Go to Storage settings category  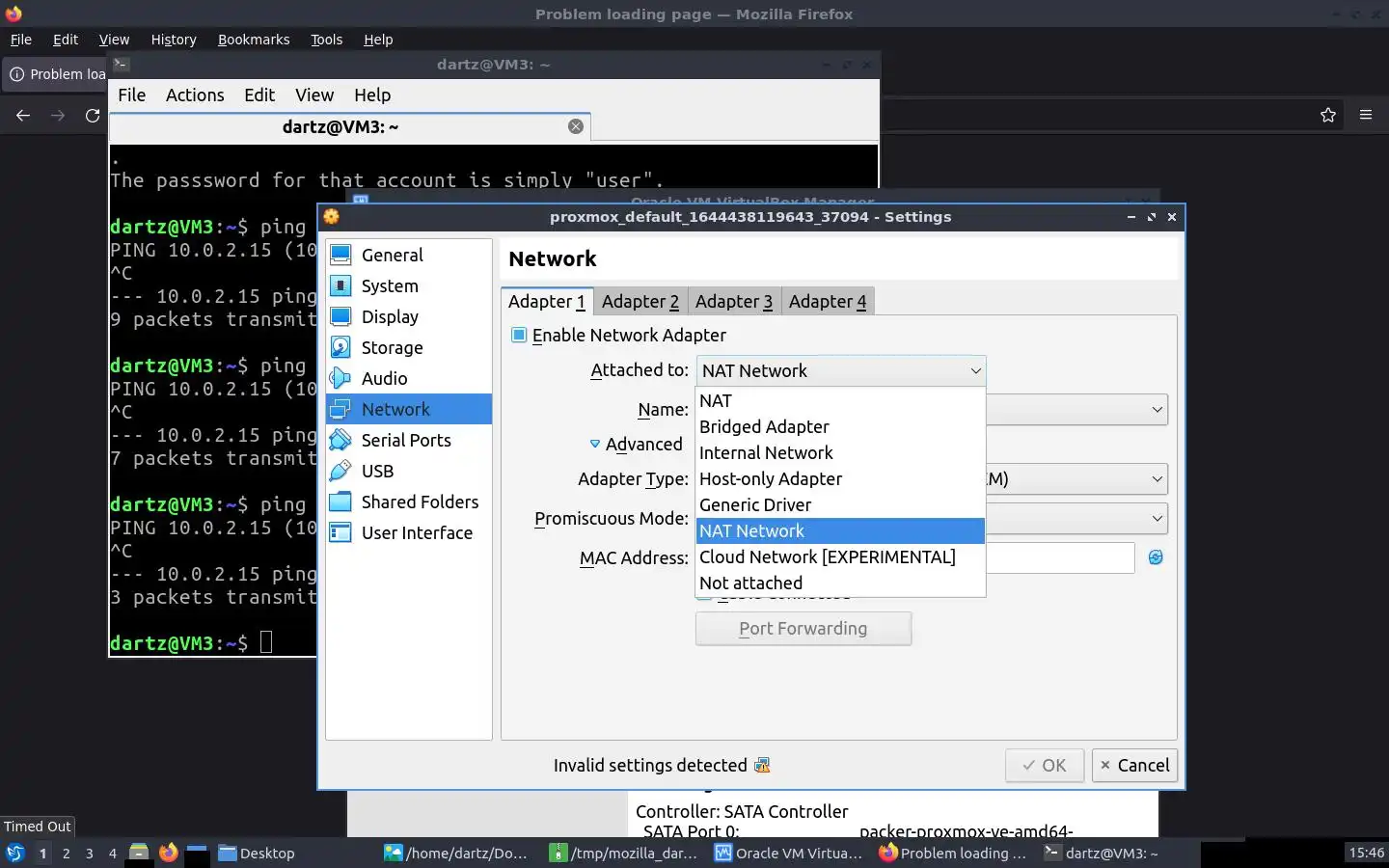(x=409, y=347)
